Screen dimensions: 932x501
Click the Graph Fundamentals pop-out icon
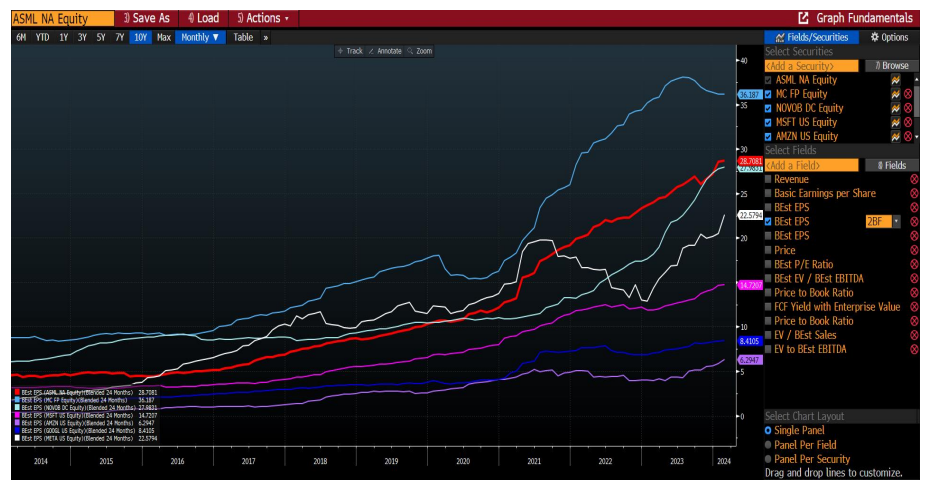pos(803,18)
